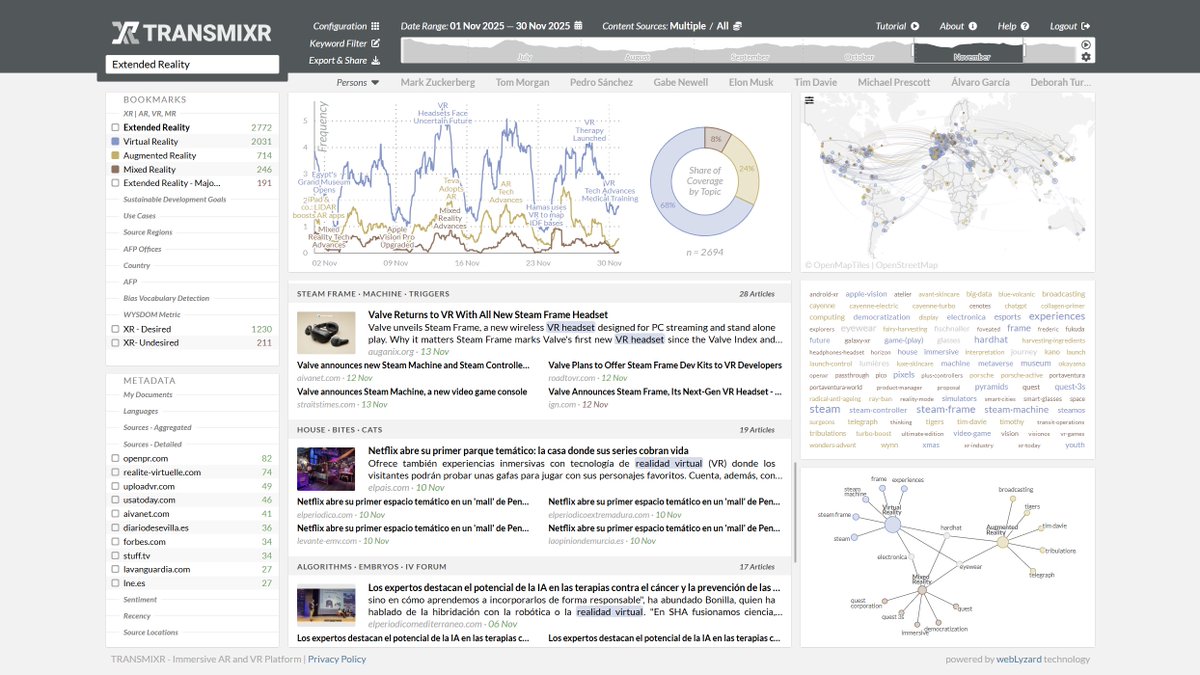1200x675 pixels.
Task: Select Tom Morgan in persons bar
Action: pos(524,83)
